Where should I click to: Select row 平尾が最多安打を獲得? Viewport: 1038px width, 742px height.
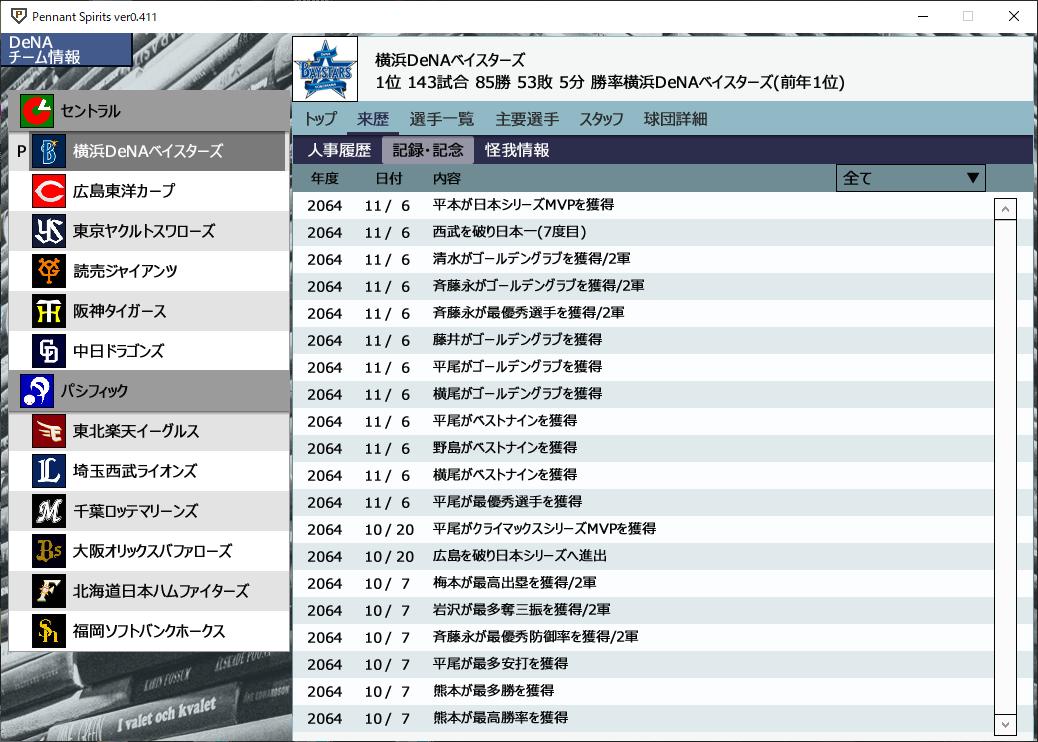pyautogui.click(x=642, y=665)
